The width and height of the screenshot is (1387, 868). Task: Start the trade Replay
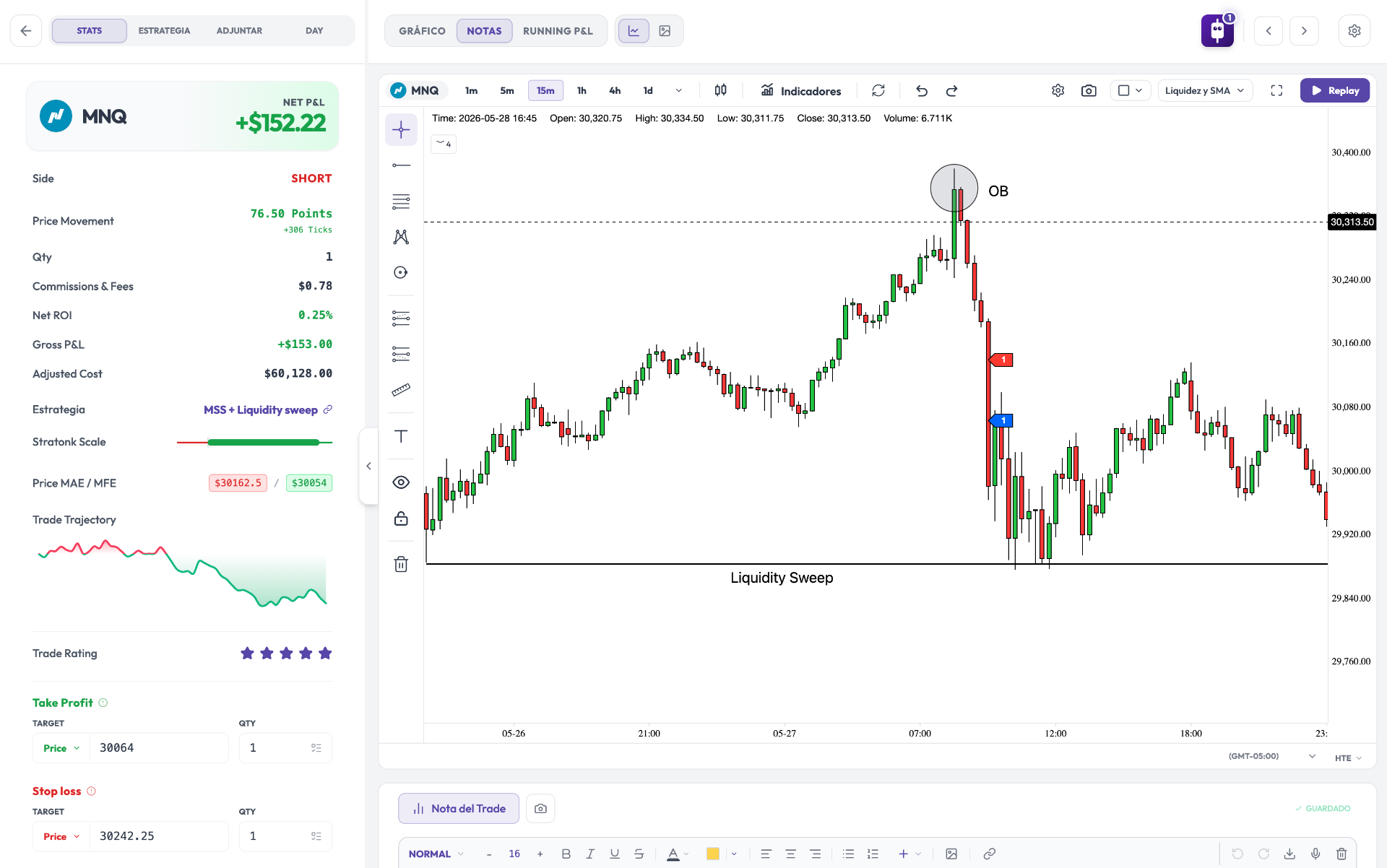pos(1335,90)
